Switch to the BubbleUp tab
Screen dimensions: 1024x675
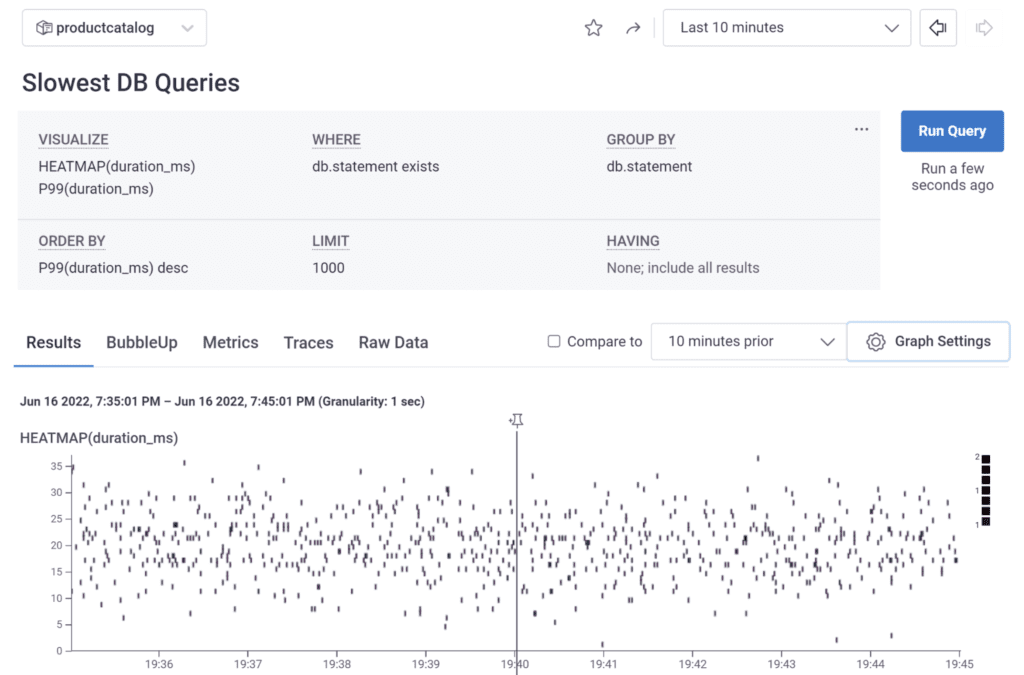tap(142, 342)
